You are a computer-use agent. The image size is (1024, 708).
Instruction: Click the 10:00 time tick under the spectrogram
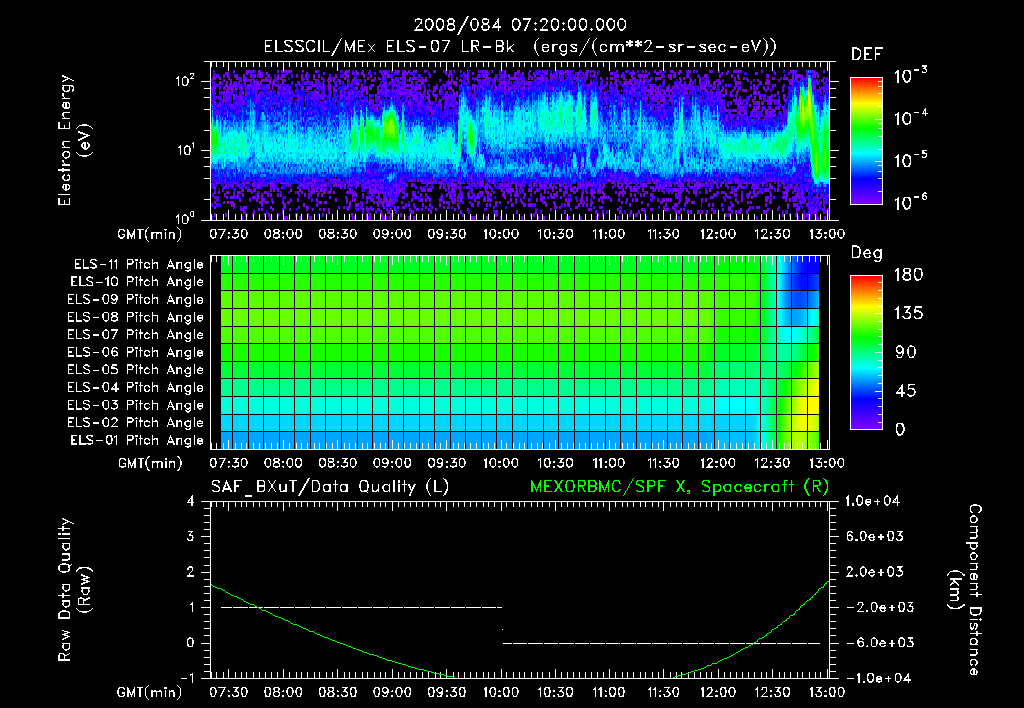501,234
